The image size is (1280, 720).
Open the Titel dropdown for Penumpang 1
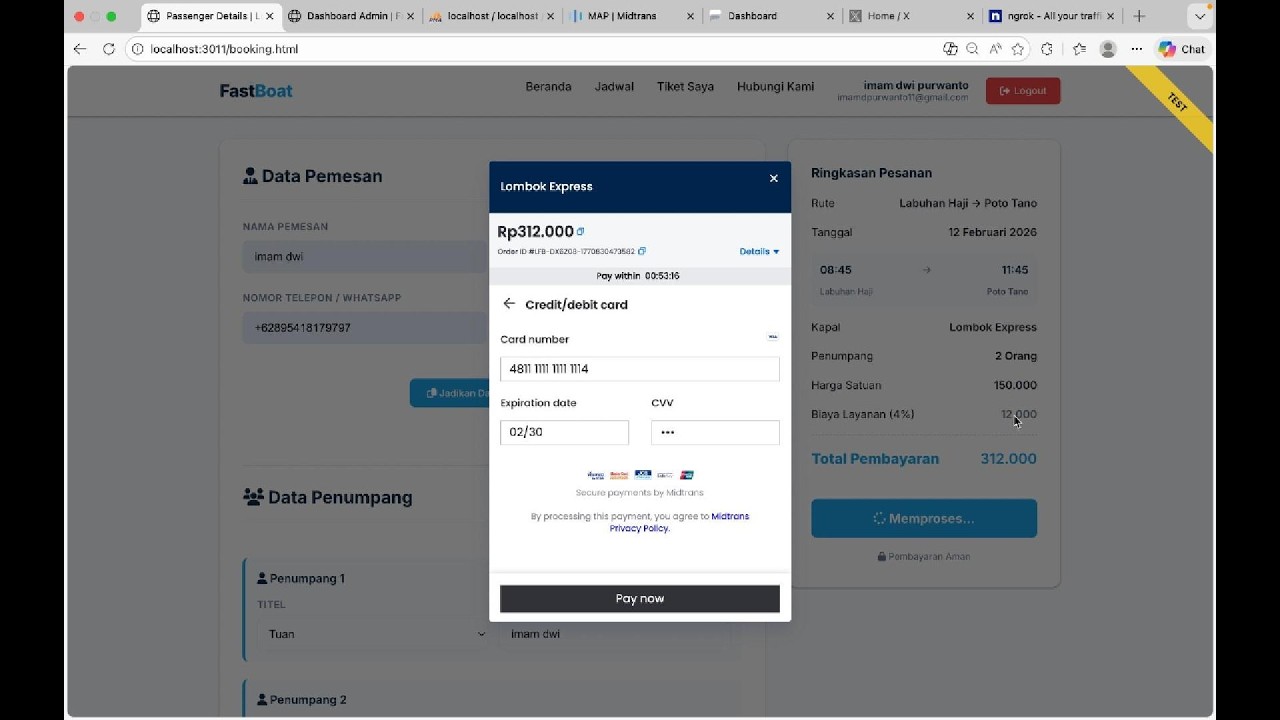tap(375, 634)
